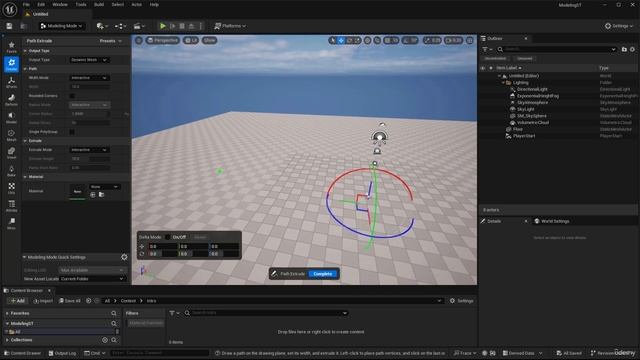Viewport: 640px width, 360px height.
Task: Click the green Play button
Action: coord(163,26)
